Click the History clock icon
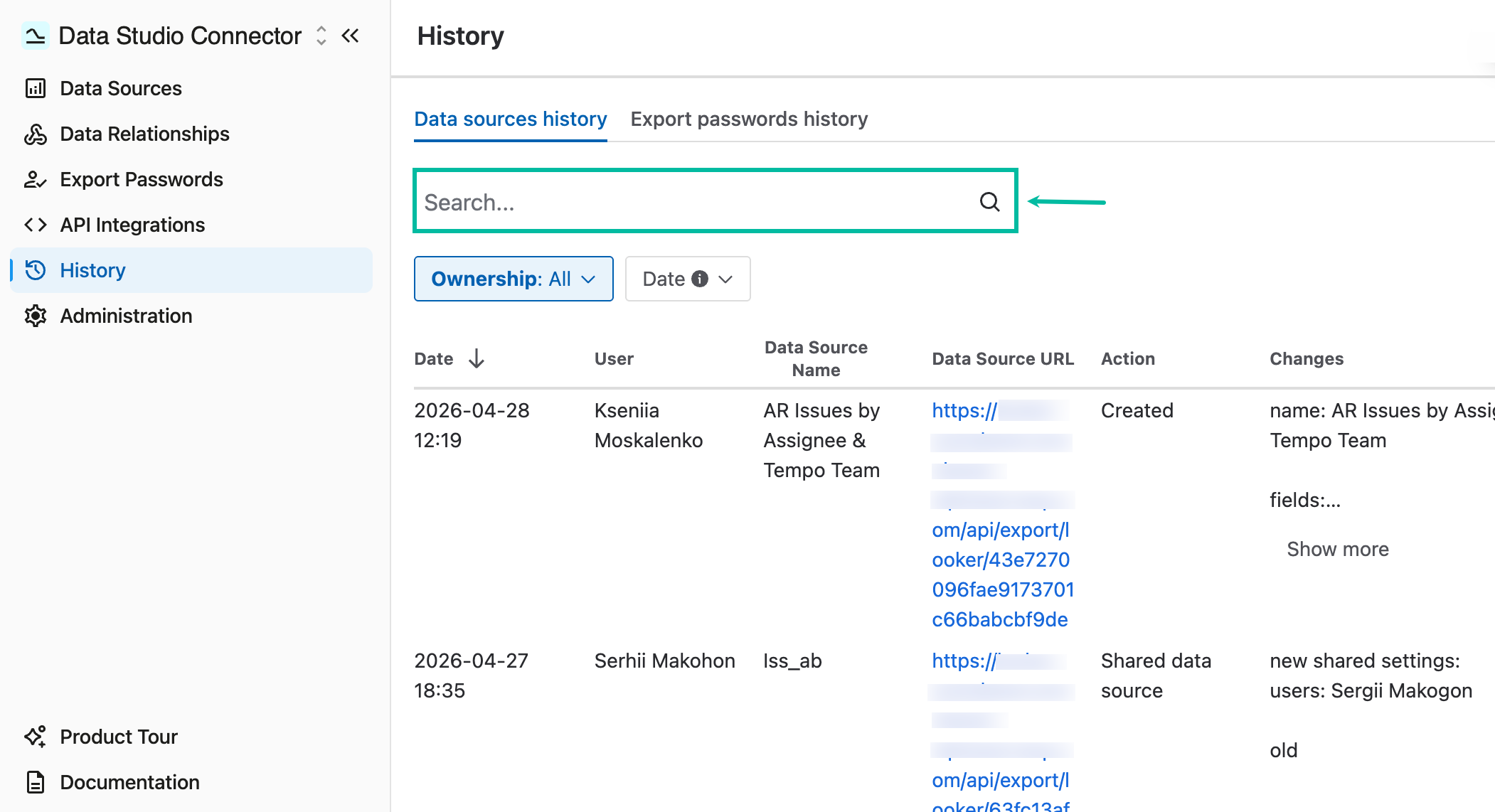 click(x=35, y=270)
